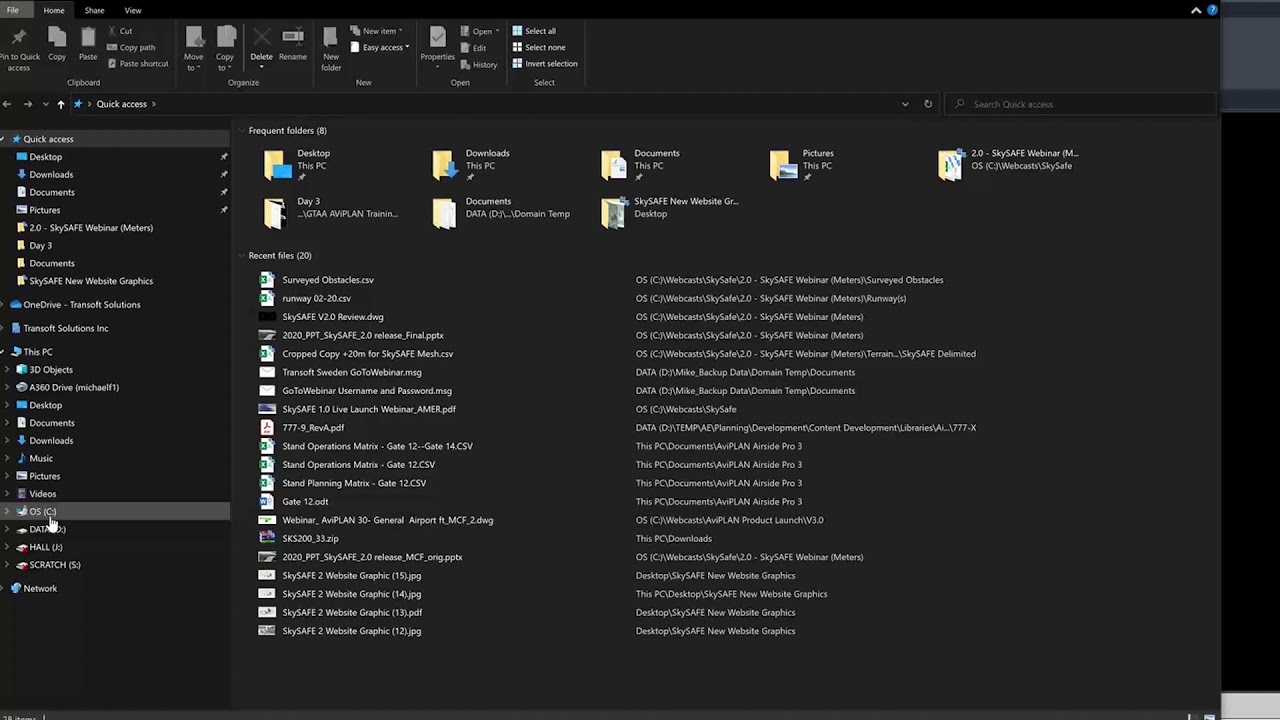Choose Paste shortcut in the ribbon
This screenshot has height=720, width=1280.
[x=137, y=64]
